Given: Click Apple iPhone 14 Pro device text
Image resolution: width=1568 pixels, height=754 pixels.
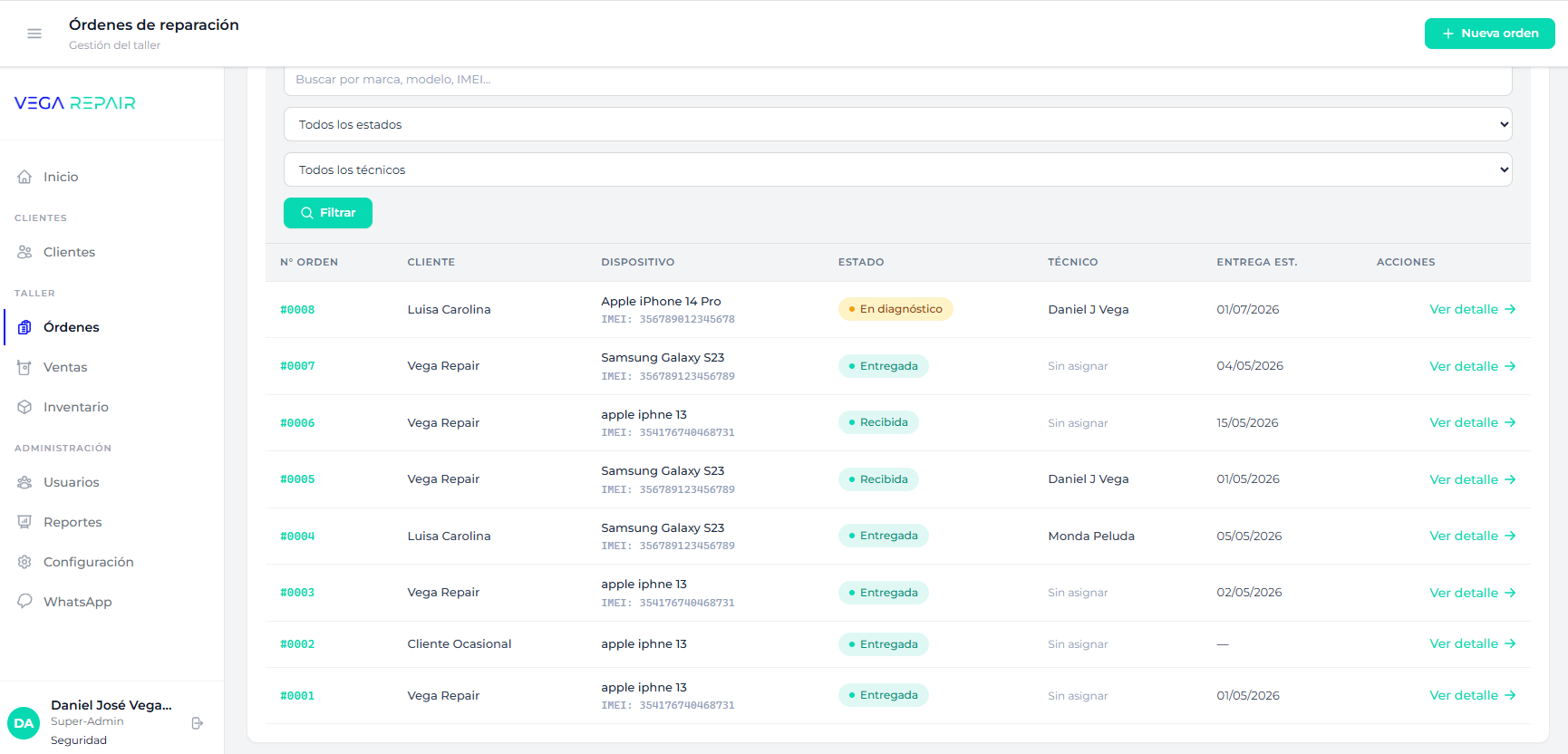Looking at the screenshot, I should (661, 301).
